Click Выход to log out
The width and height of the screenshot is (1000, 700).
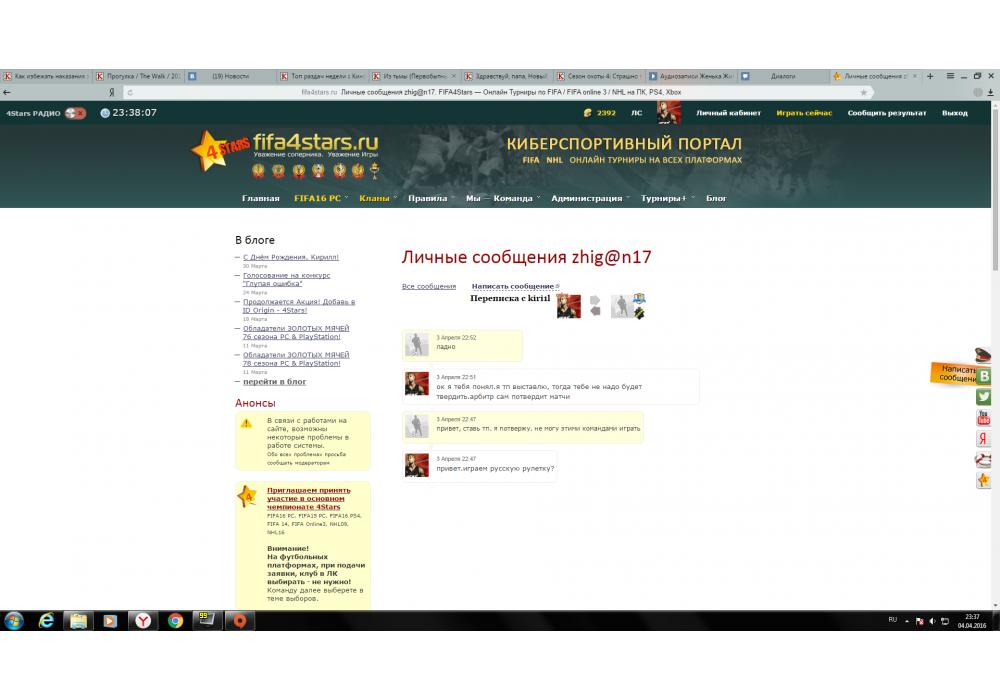(955, 113)
